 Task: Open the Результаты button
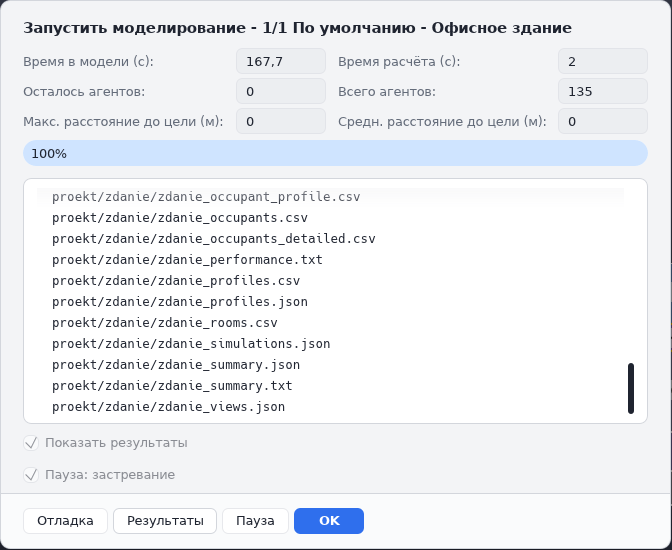click(x=165, y=521)
